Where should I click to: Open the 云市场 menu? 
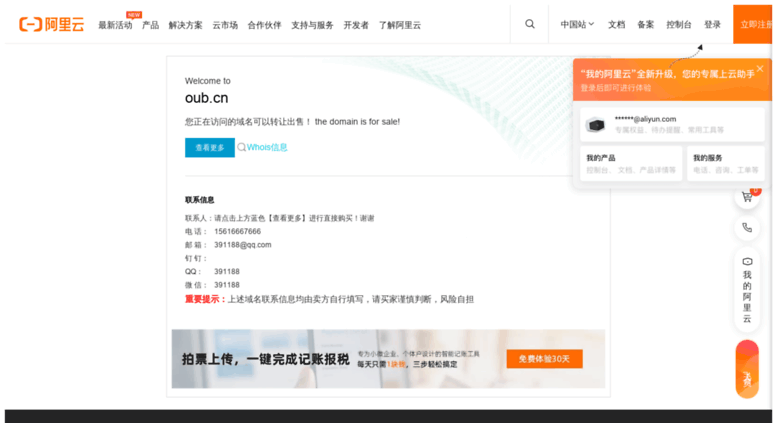[225, 25]
